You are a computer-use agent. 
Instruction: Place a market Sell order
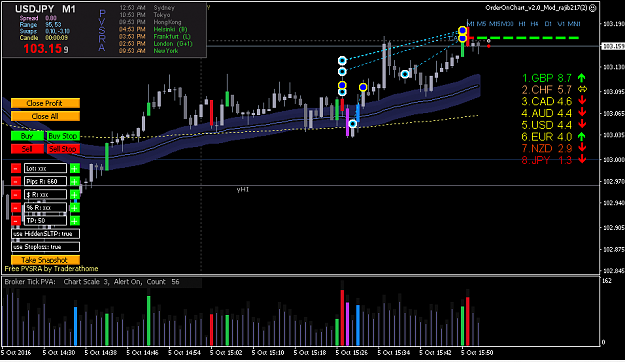pos(27,149)
